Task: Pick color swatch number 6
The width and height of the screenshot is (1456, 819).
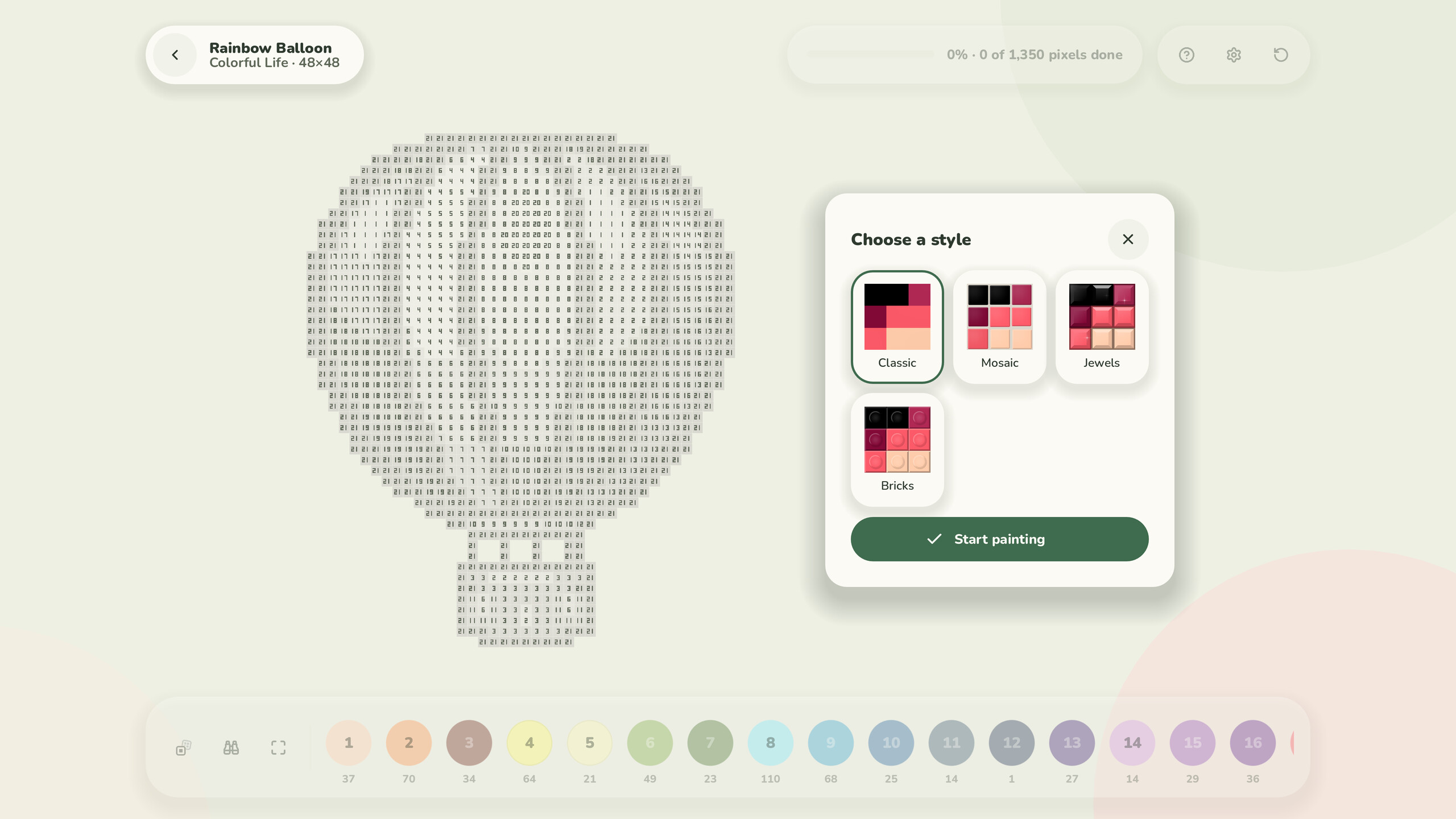Action: pos(650,743)
